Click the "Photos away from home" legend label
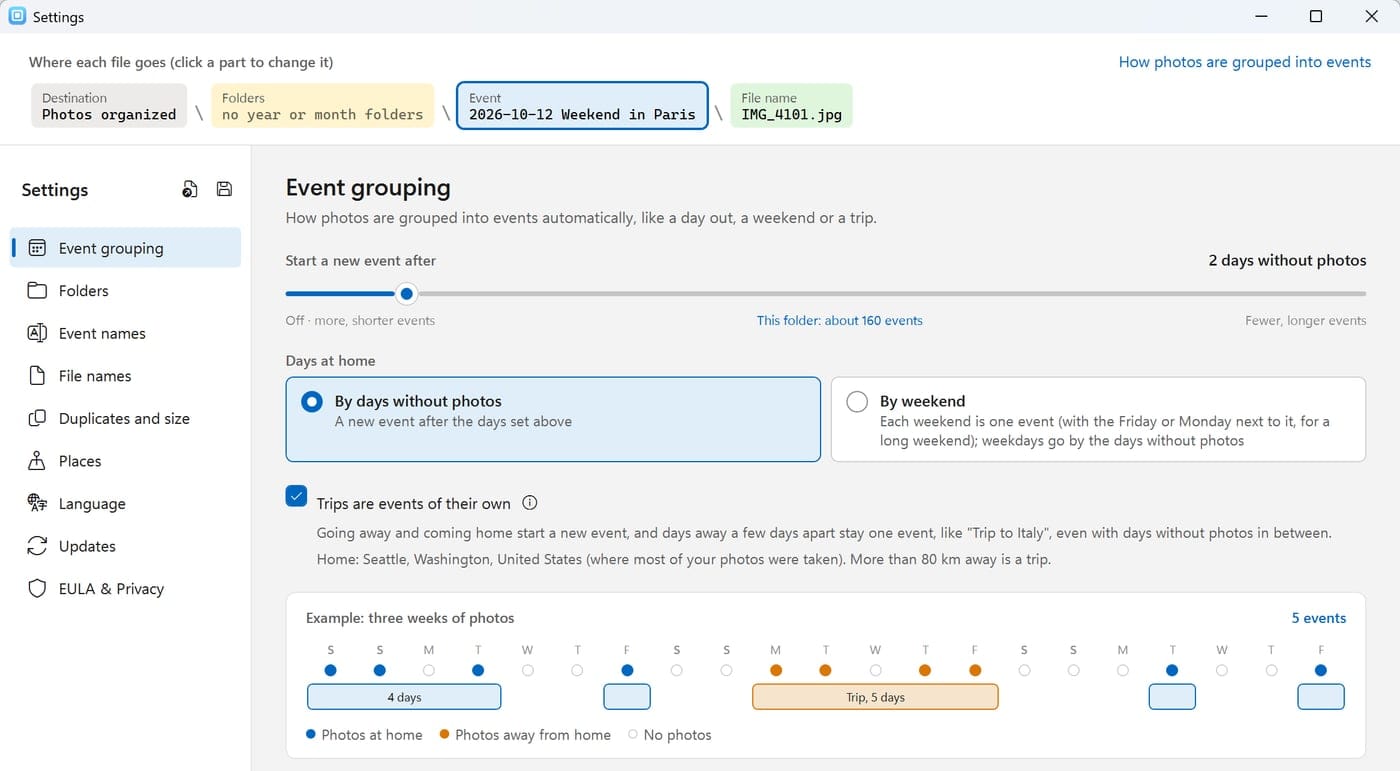This screenshot has width=1400, height=771. [x=533, y=735]
